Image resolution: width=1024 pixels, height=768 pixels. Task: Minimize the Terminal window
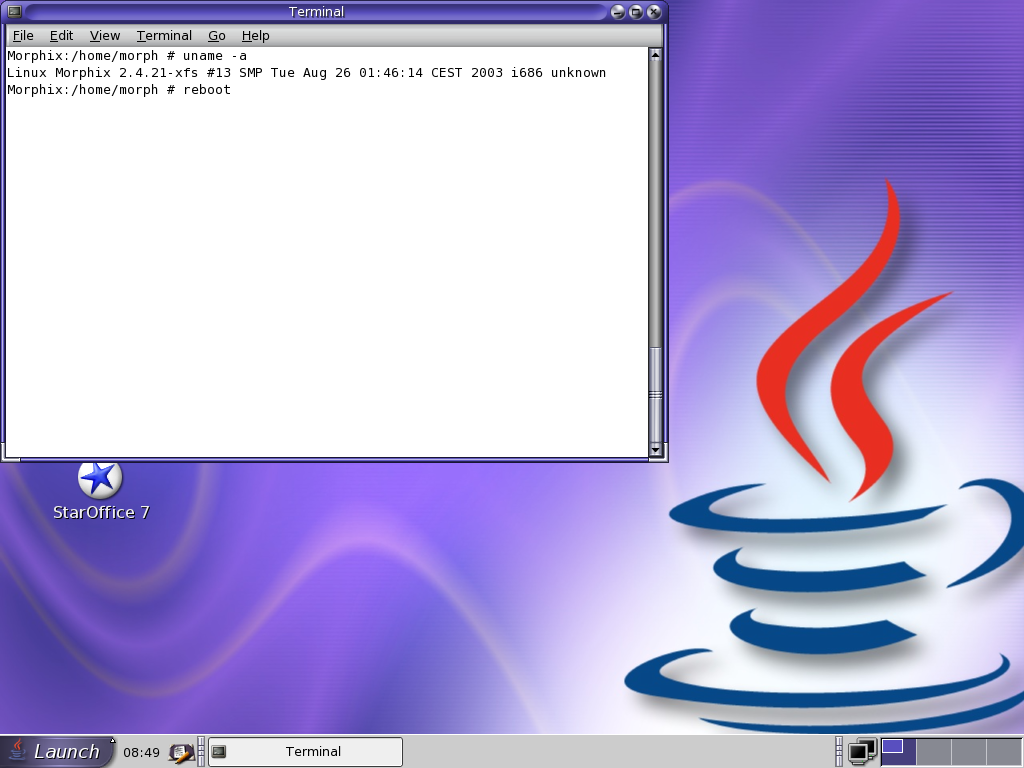618,12
